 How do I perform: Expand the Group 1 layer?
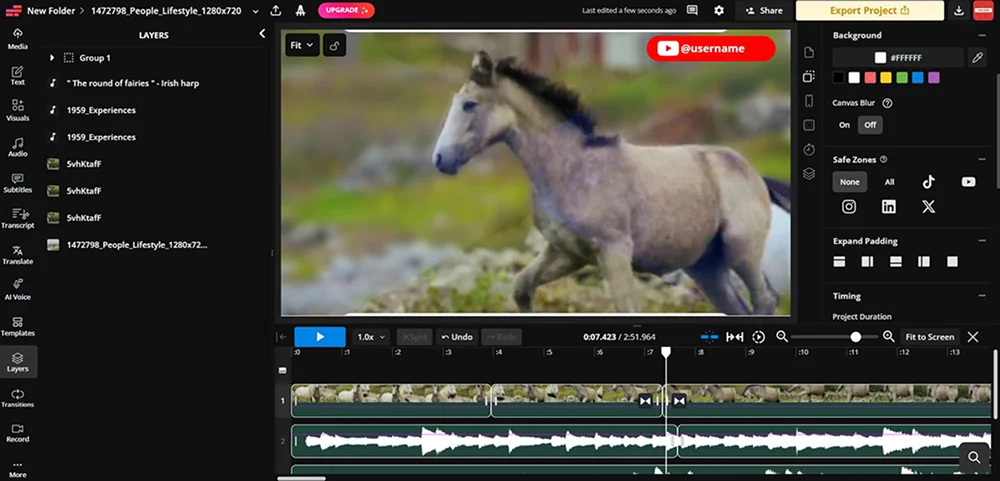tap(52, 58)
